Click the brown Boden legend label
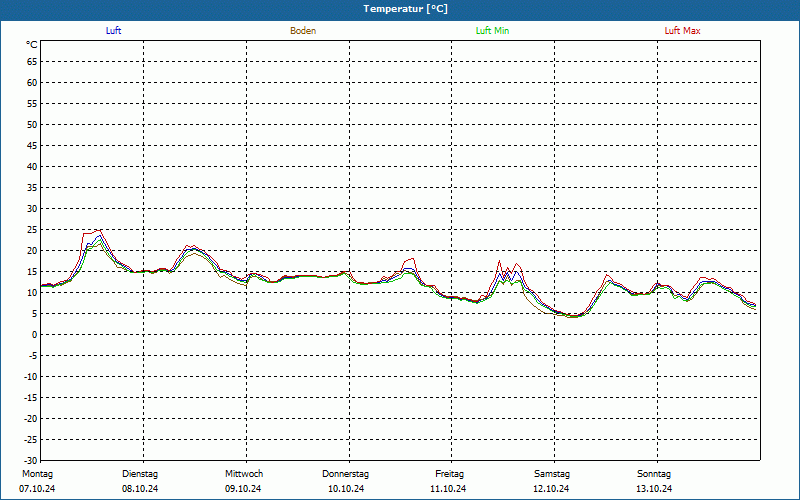Screen dimensions: 800x500 (303, 31)
